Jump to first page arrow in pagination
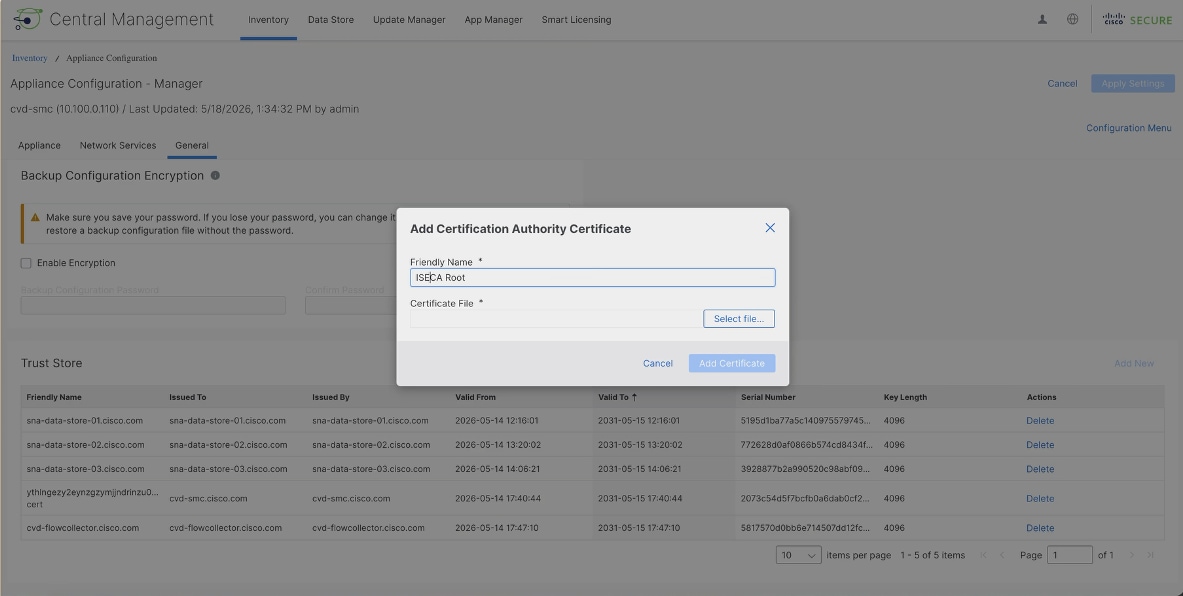1183x596 pixels. click(x=983, y=555)
